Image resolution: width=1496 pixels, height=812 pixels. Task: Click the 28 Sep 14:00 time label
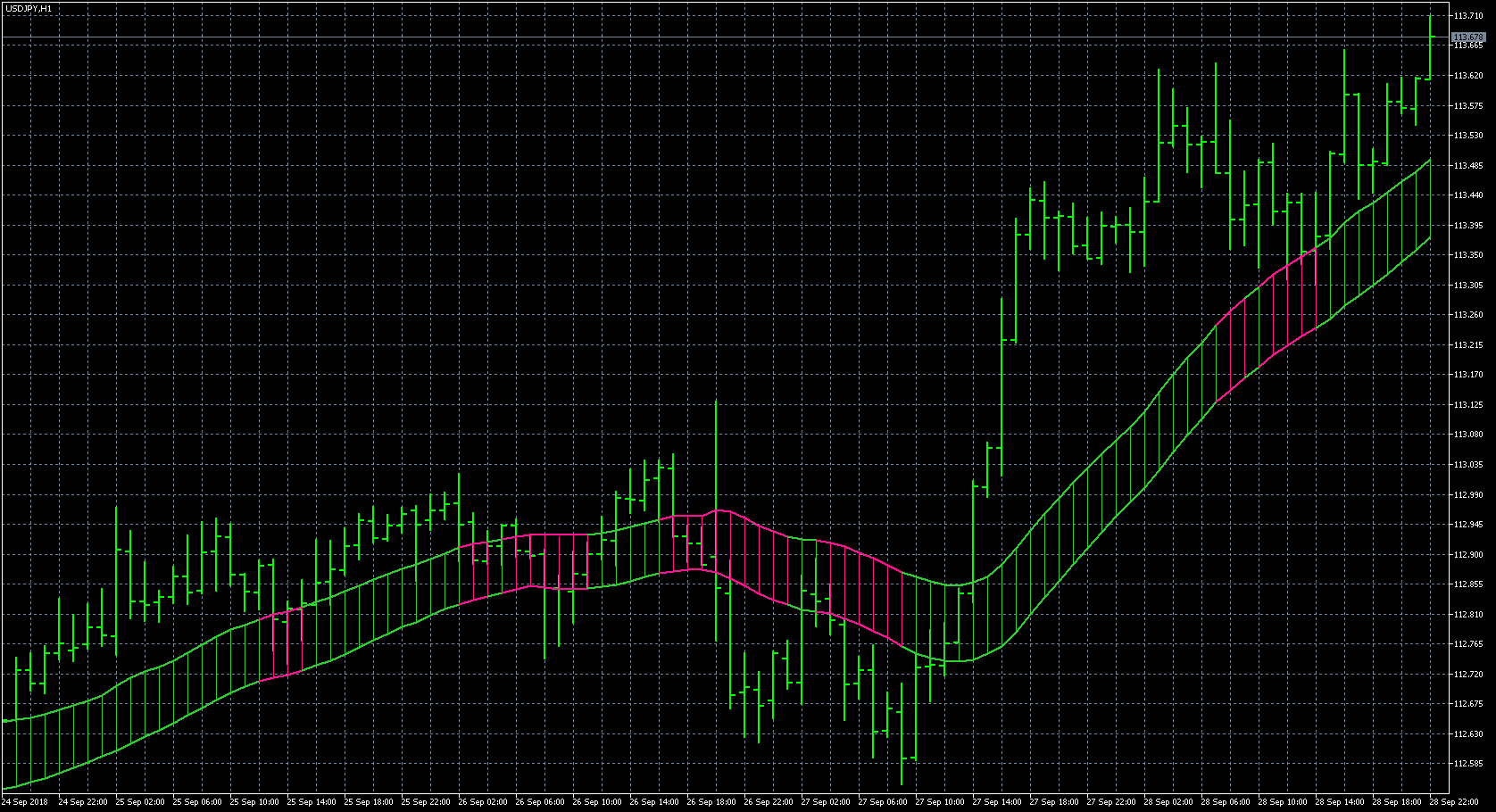[x=1340, y=802]
